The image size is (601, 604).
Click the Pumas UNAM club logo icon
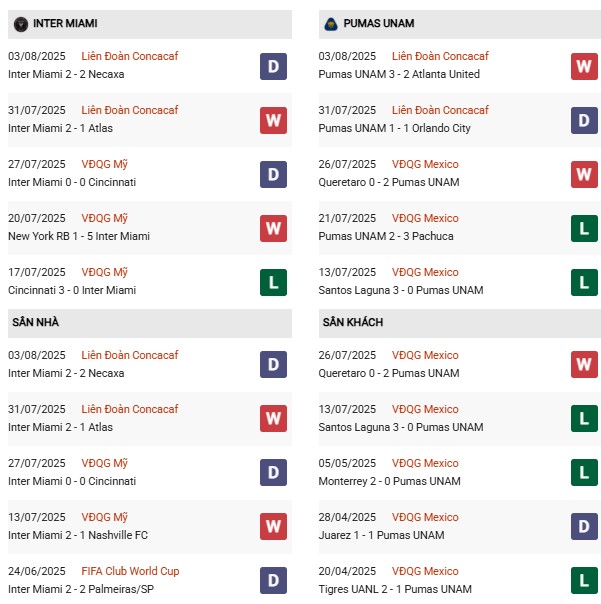(331, 23)
